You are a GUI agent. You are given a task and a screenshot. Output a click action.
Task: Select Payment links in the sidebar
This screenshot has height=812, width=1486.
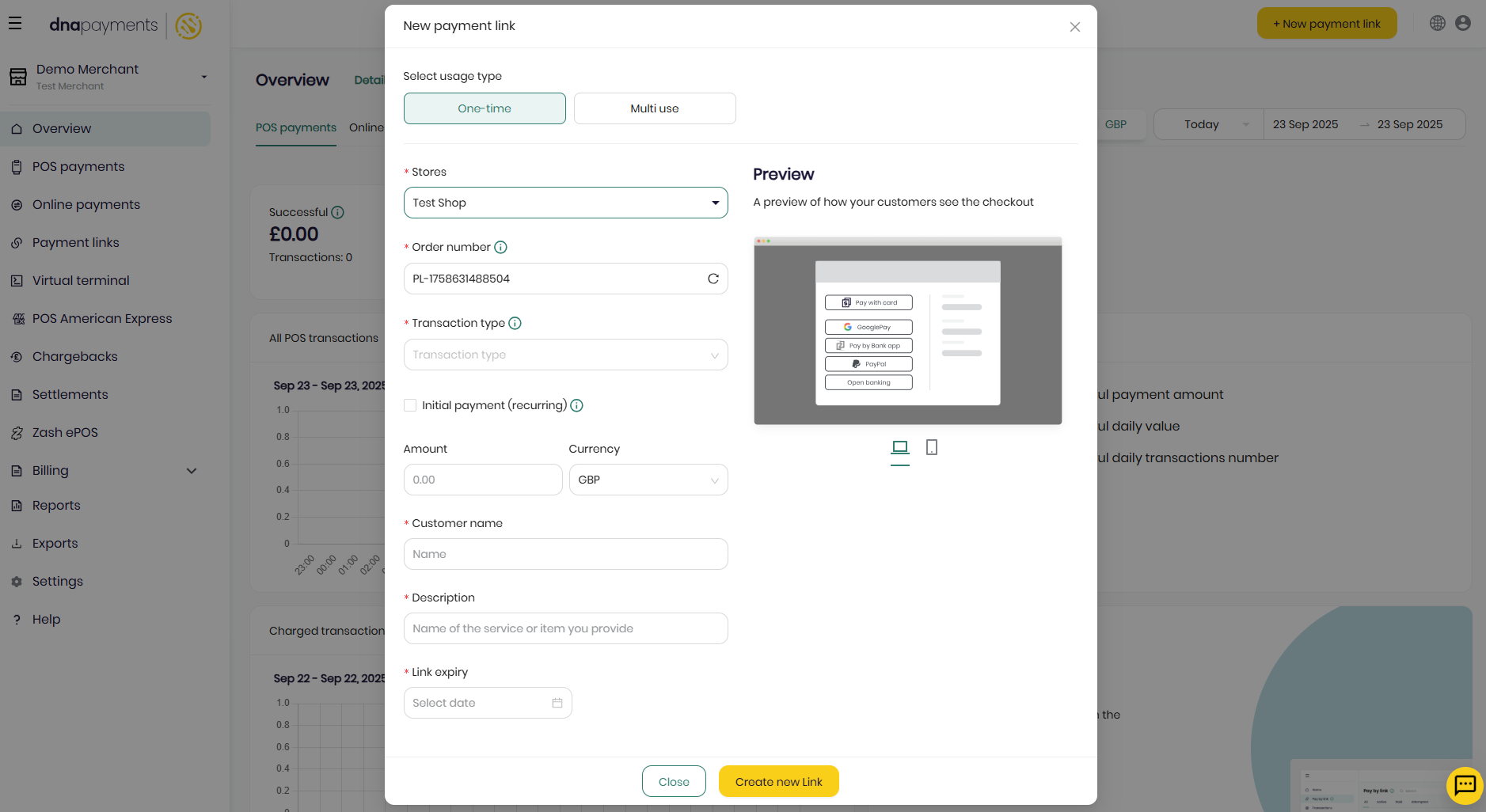[75, 242]
